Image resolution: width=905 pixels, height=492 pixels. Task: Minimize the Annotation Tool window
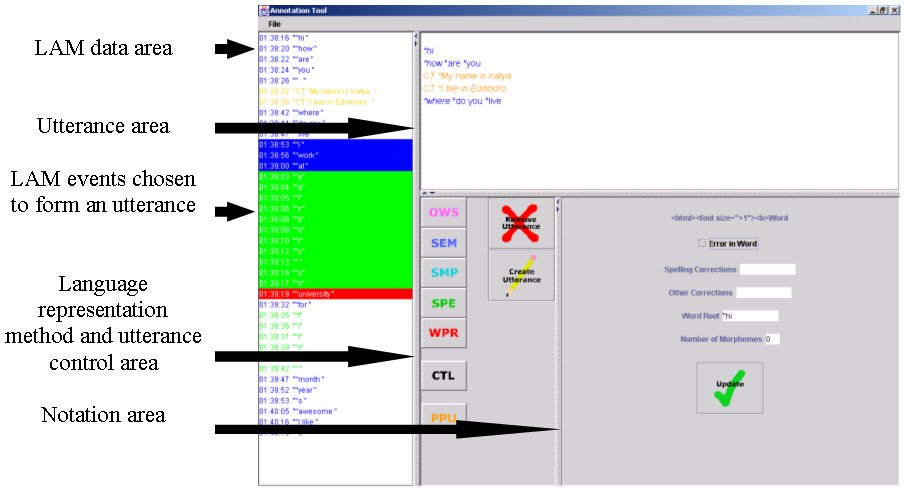coord(873,10)
